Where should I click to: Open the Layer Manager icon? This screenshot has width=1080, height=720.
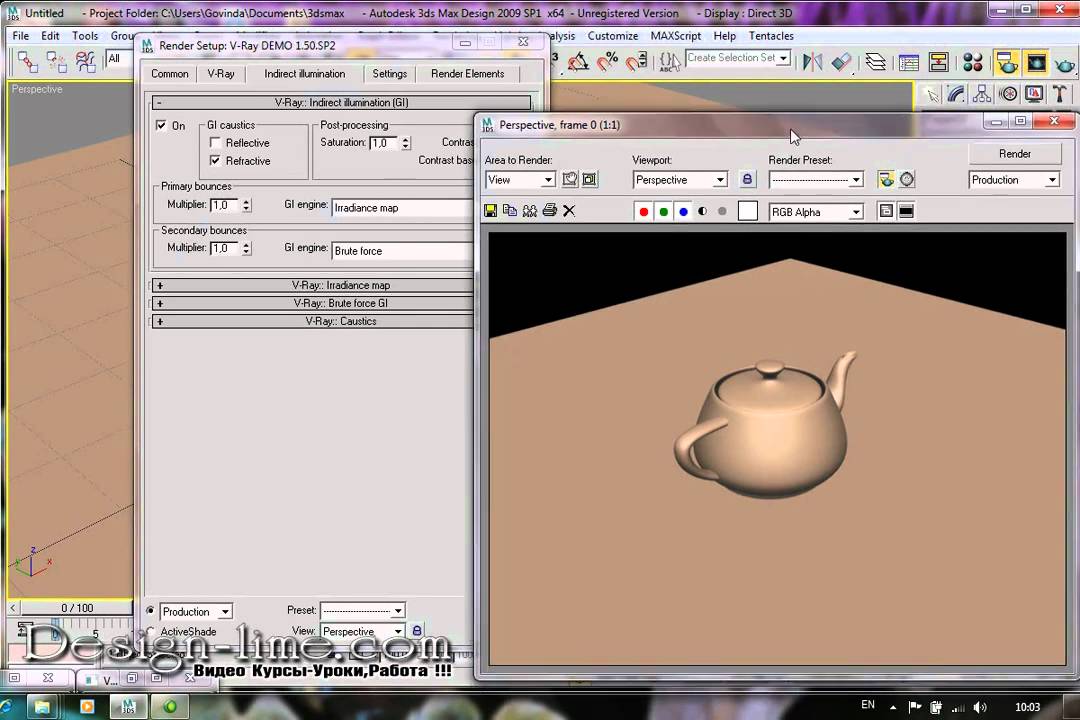click(x=875, y=62)
